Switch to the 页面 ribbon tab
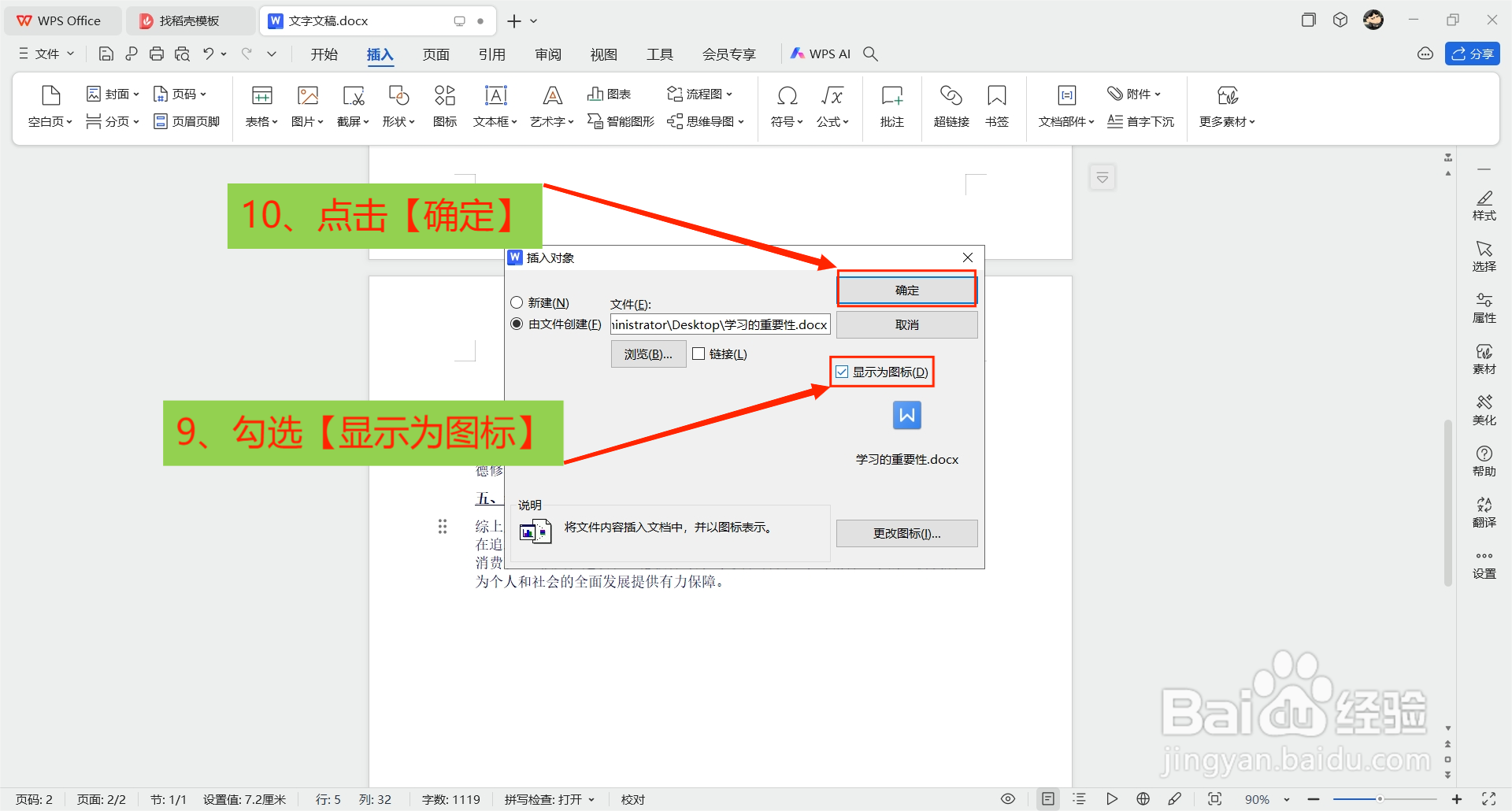 pos(435,54)
